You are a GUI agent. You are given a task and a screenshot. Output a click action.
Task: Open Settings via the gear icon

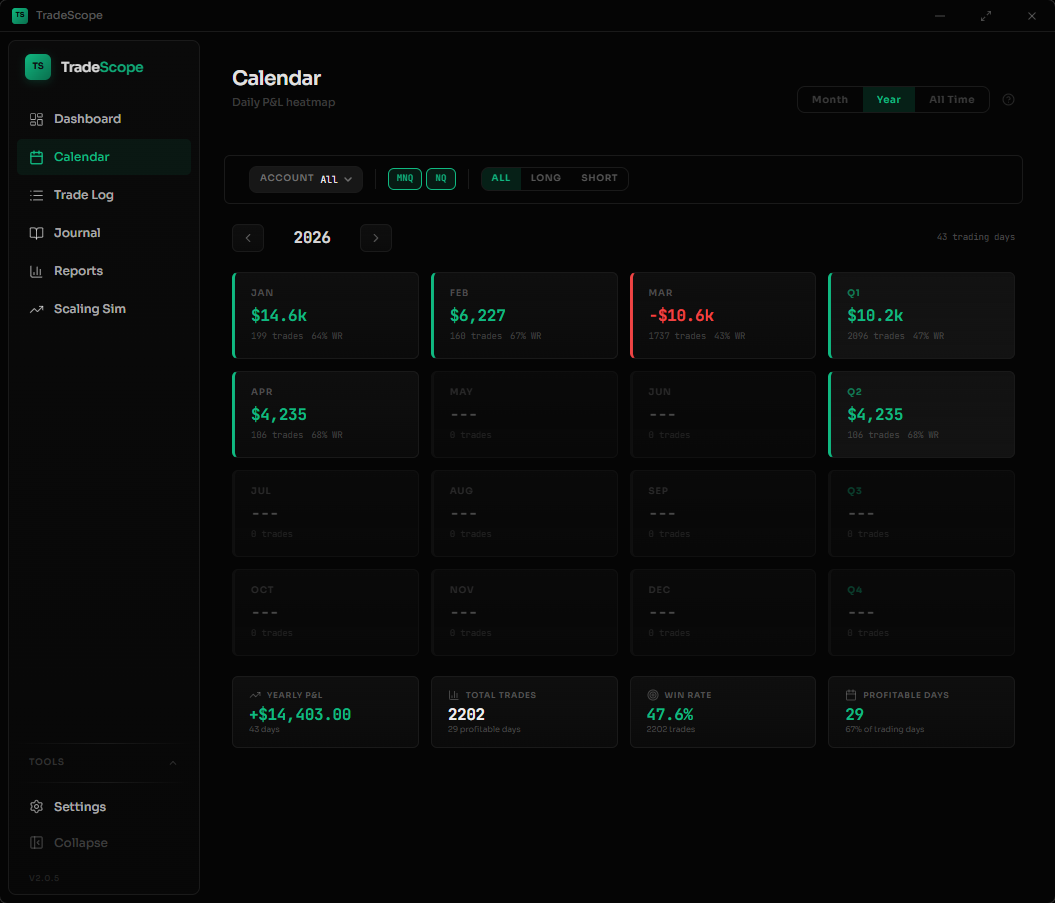37,807
